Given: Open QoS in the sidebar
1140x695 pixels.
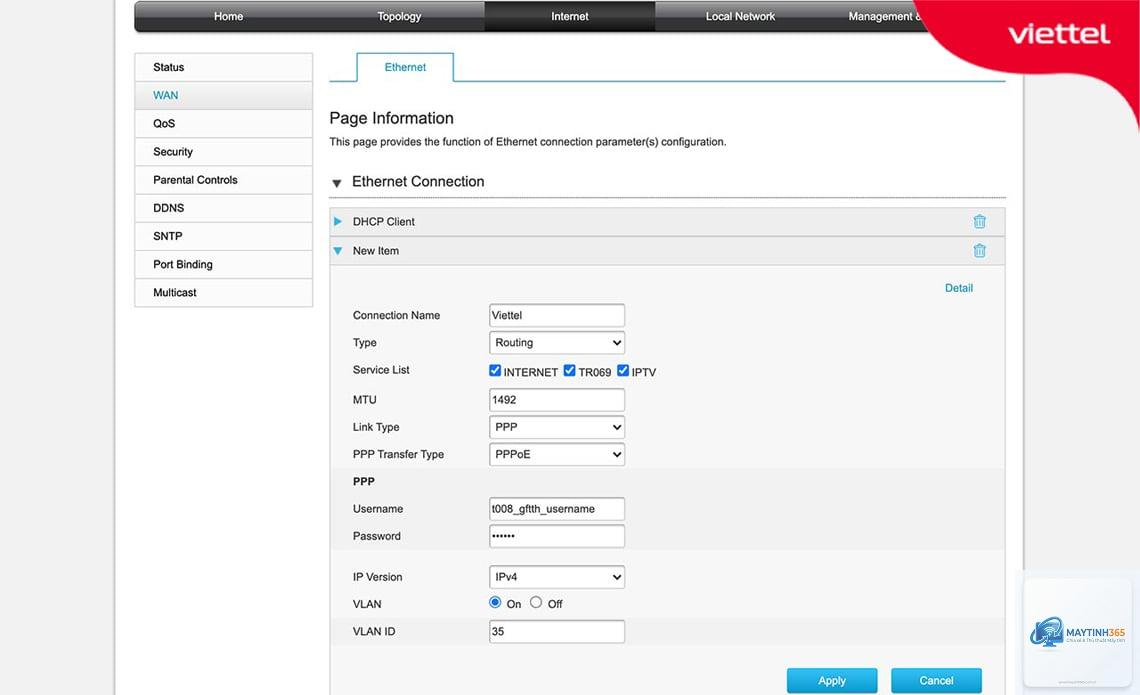Looking at the screenshot, I should [224, 124].
